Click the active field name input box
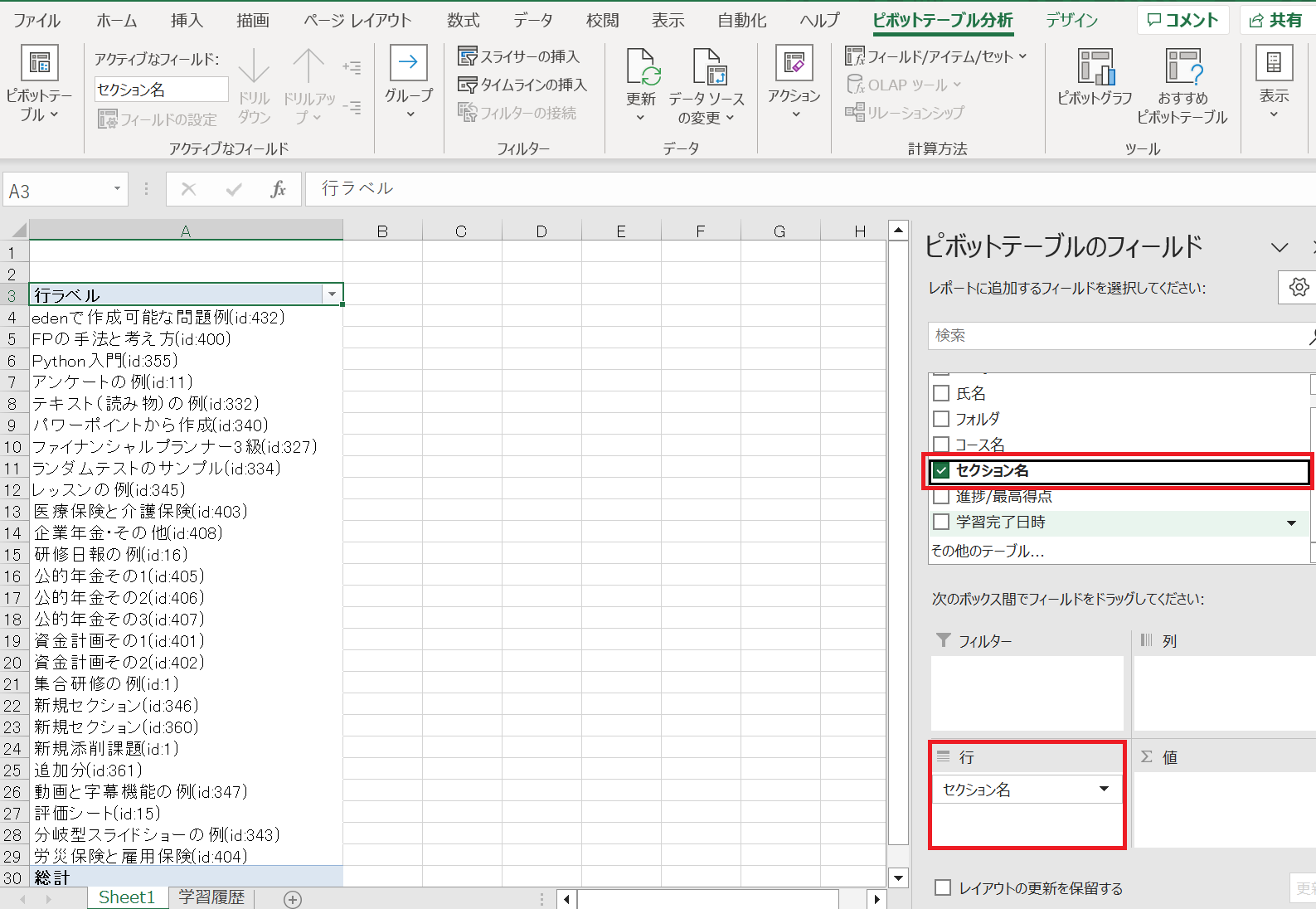This screenshot has height=909, width=1316. pyautogui.click(x=161, y=90)
